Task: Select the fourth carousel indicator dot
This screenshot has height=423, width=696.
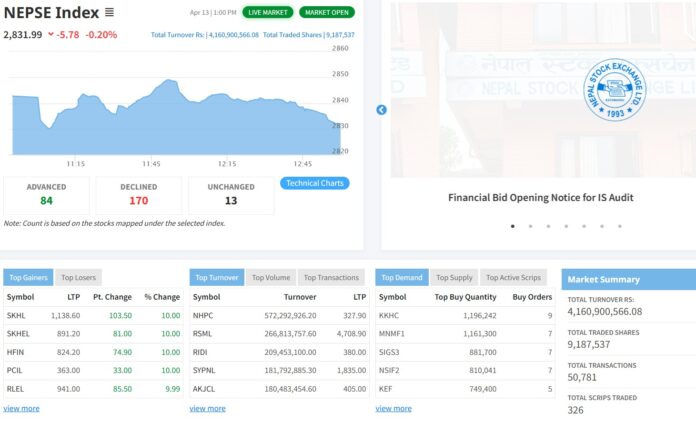Action: pyautogui.click(x=566, y=226)
